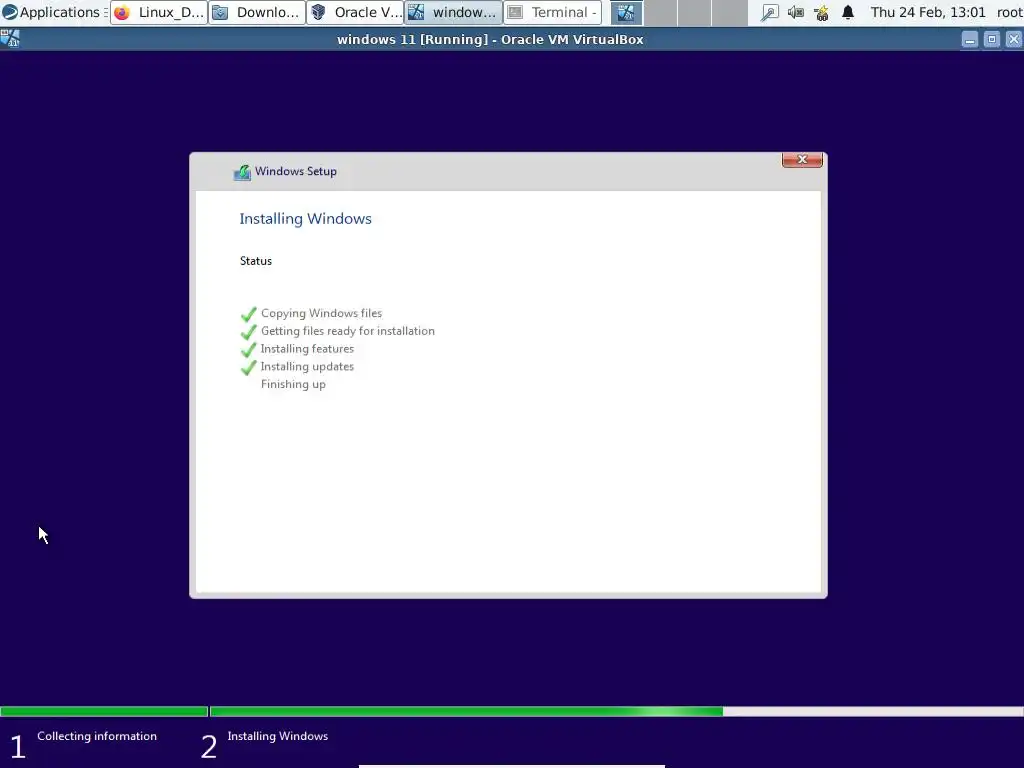This screenshot has width=1024, height=768.
Task: Switch to Oracle V... VirtualBox manager taskbar item
Action: [x=355, y=12]
